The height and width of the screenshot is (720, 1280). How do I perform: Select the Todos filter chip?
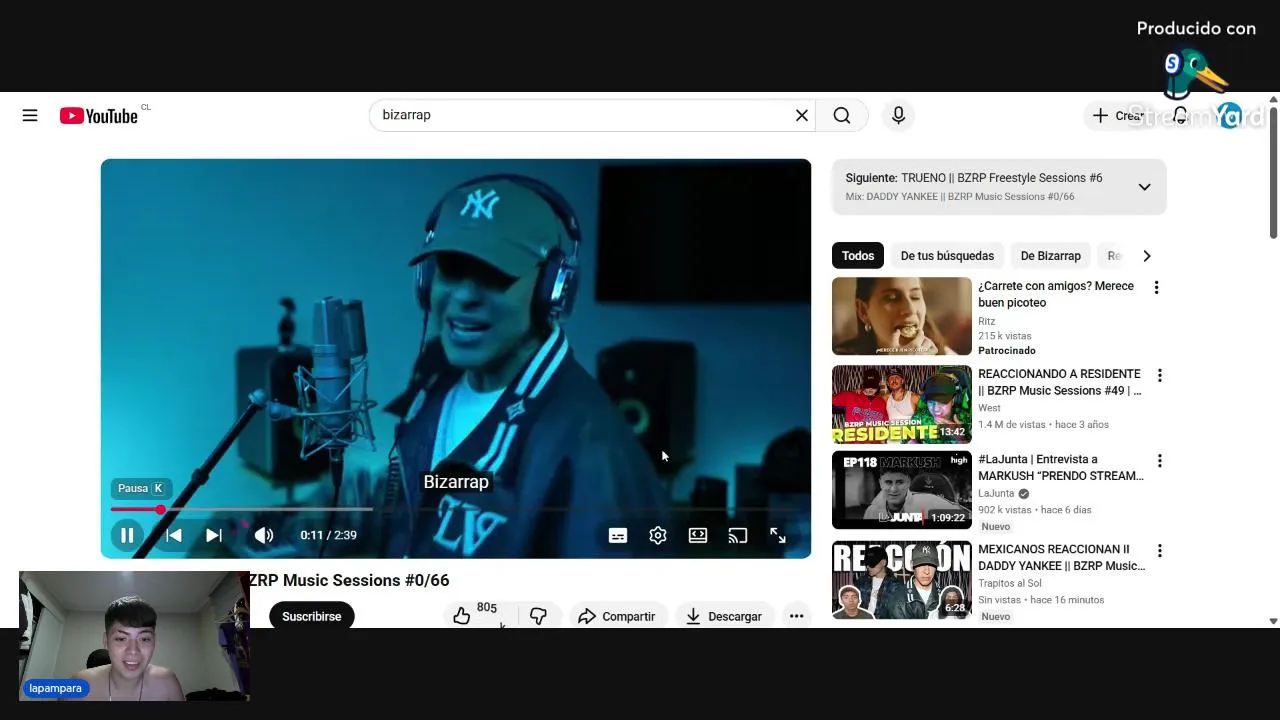[x=858, y=256]
